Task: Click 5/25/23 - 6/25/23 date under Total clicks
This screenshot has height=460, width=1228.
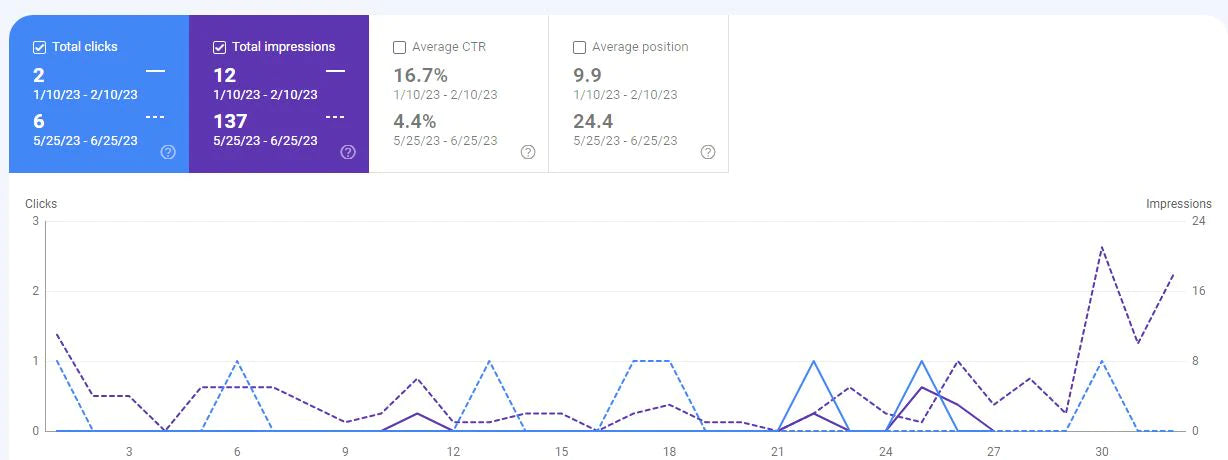Action: 86,140
